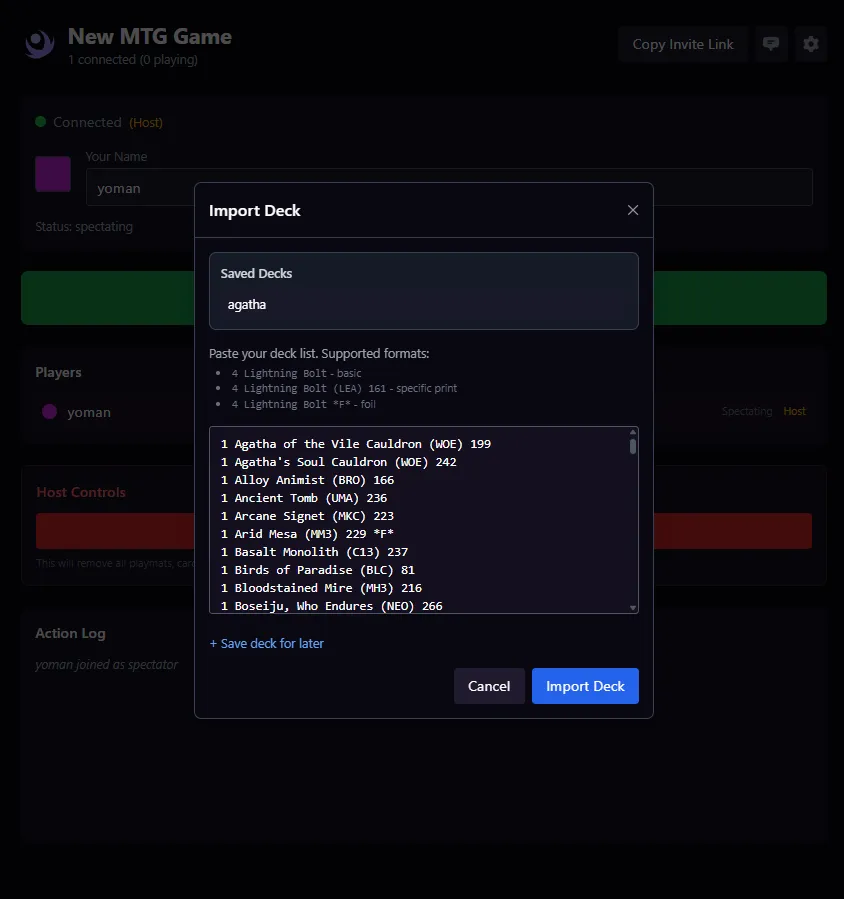Click line 'Agatha of the Vile Cauldron (WOE) 199'

355,444
